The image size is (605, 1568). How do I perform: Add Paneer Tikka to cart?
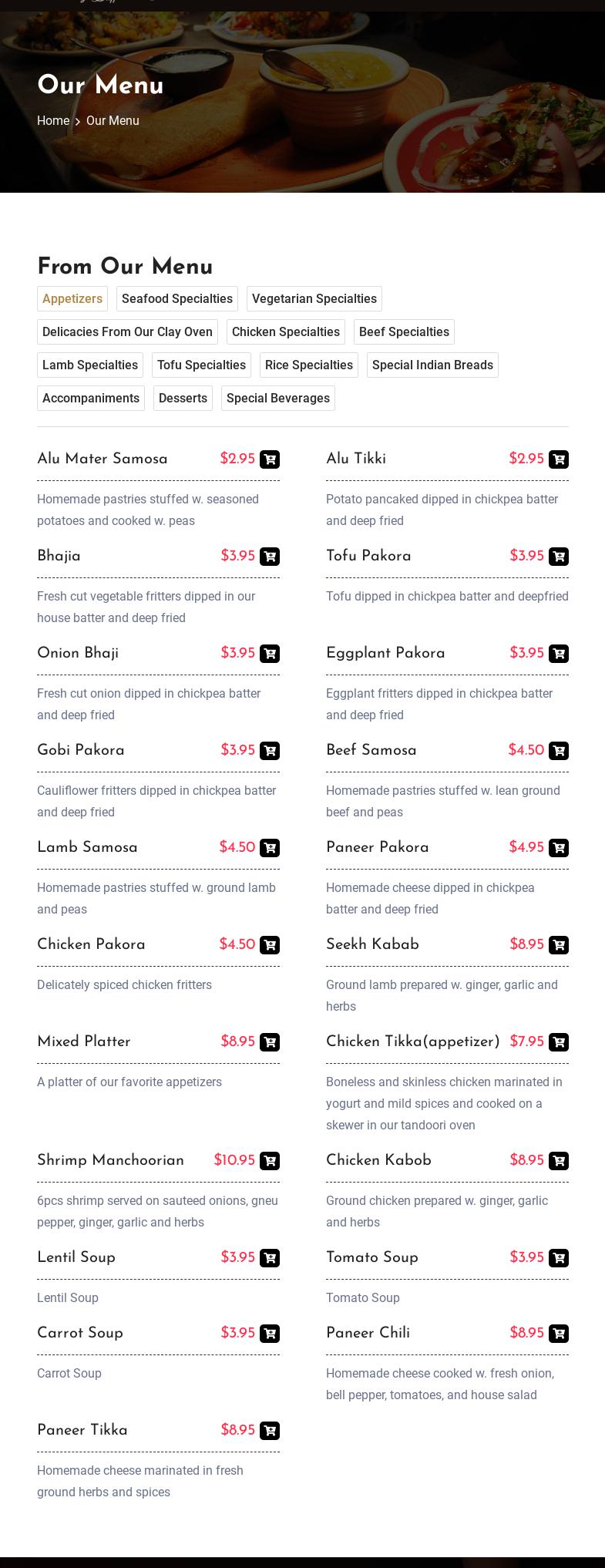(270, 1431)
